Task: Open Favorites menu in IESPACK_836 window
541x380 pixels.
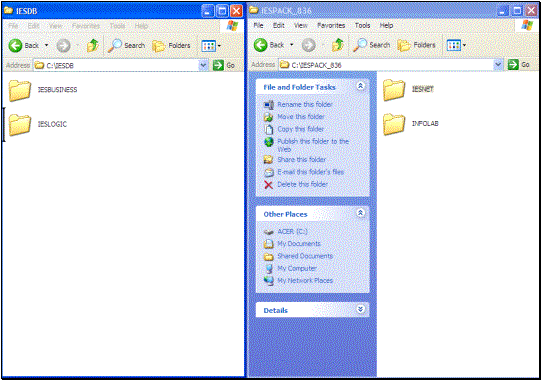Action: click(x=331, y=25)
